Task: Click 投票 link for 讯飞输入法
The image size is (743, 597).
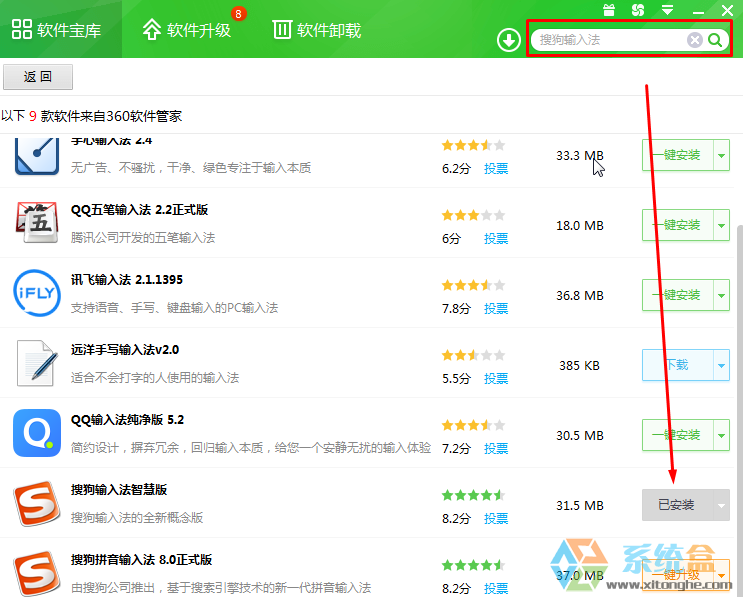Action: (496, 308)
